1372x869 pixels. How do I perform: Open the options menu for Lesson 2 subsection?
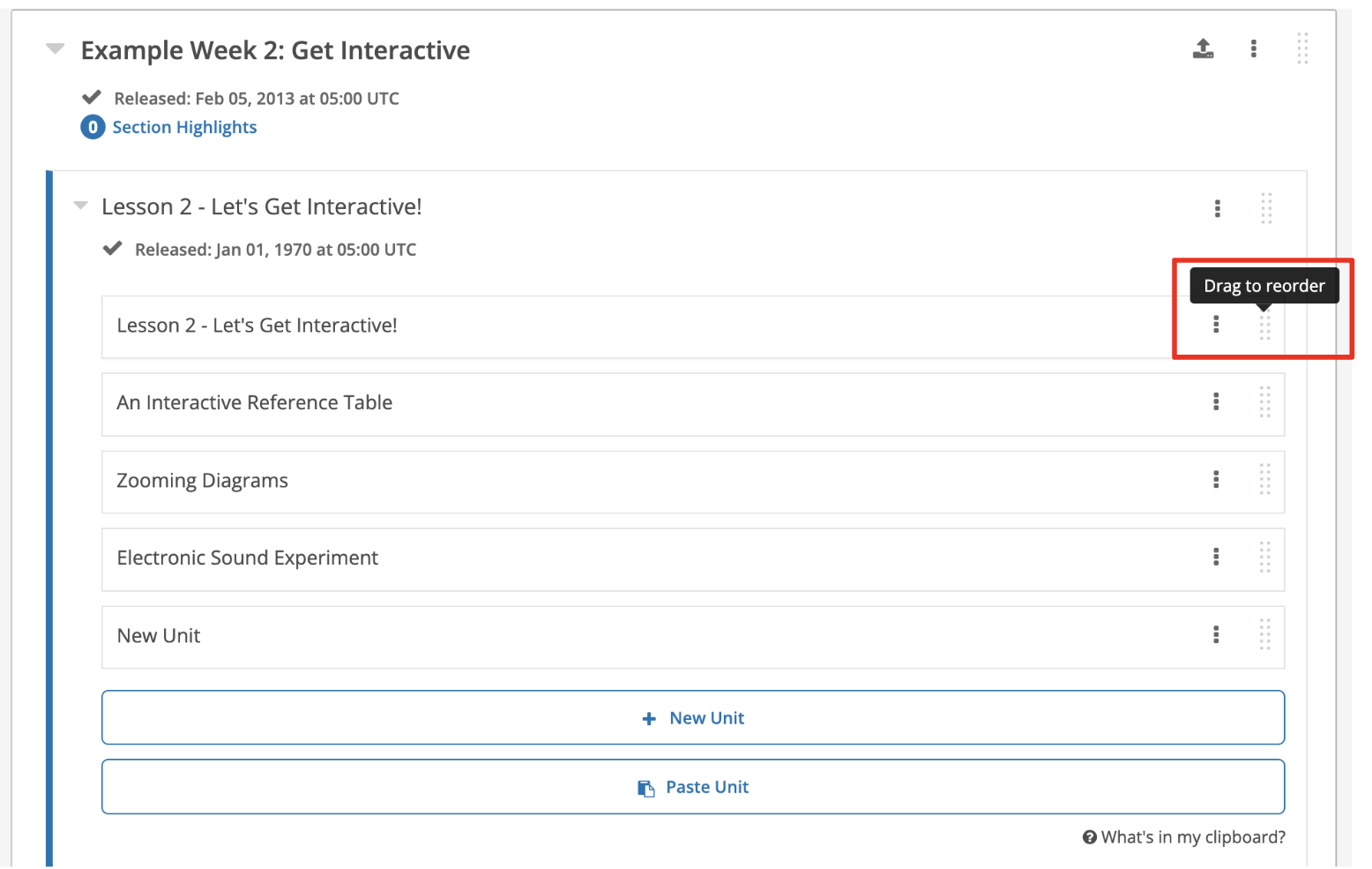[x=1217, y=208]
